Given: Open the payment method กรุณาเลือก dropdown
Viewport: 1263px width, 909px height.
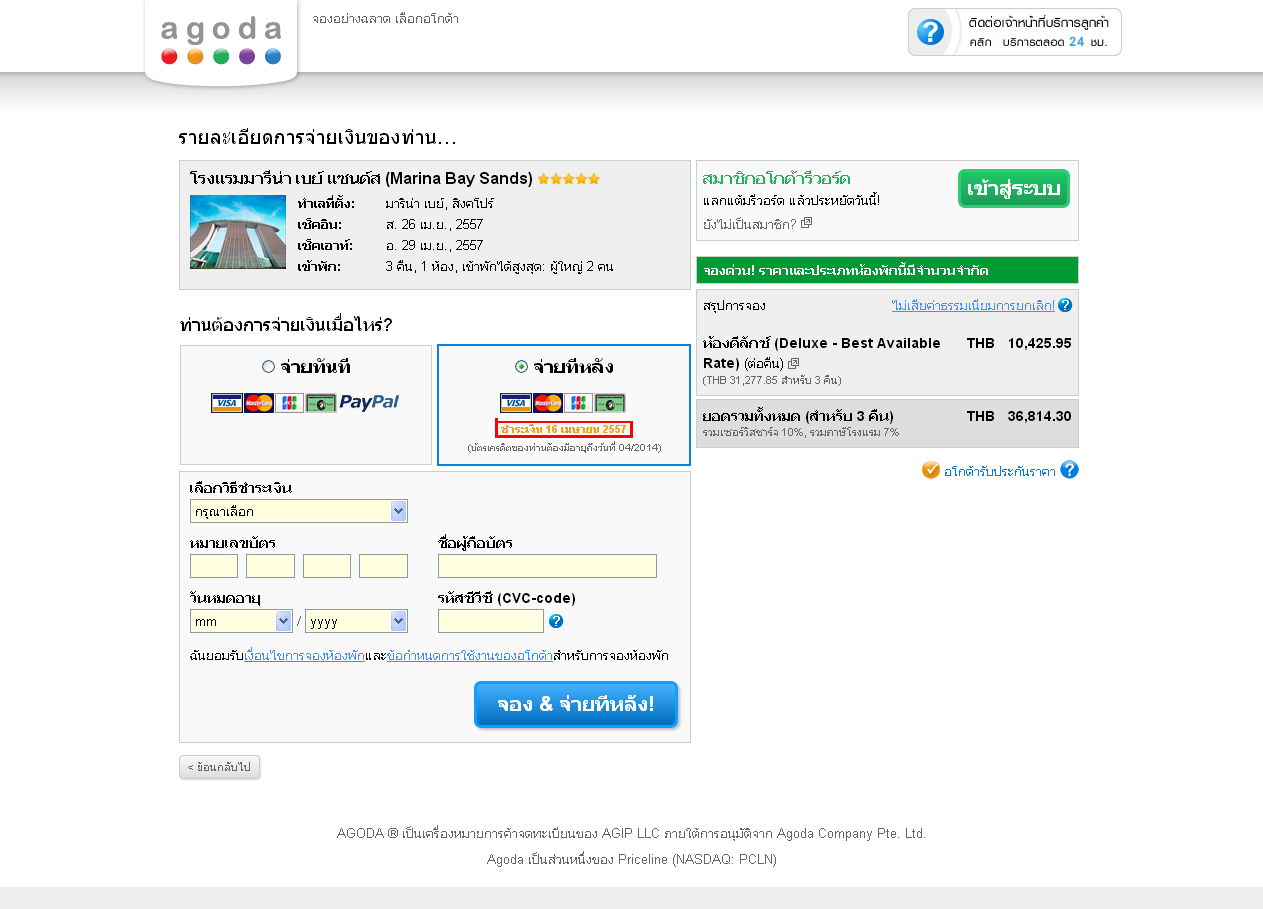Looking at the screenshot, I should tap(299, 511).
